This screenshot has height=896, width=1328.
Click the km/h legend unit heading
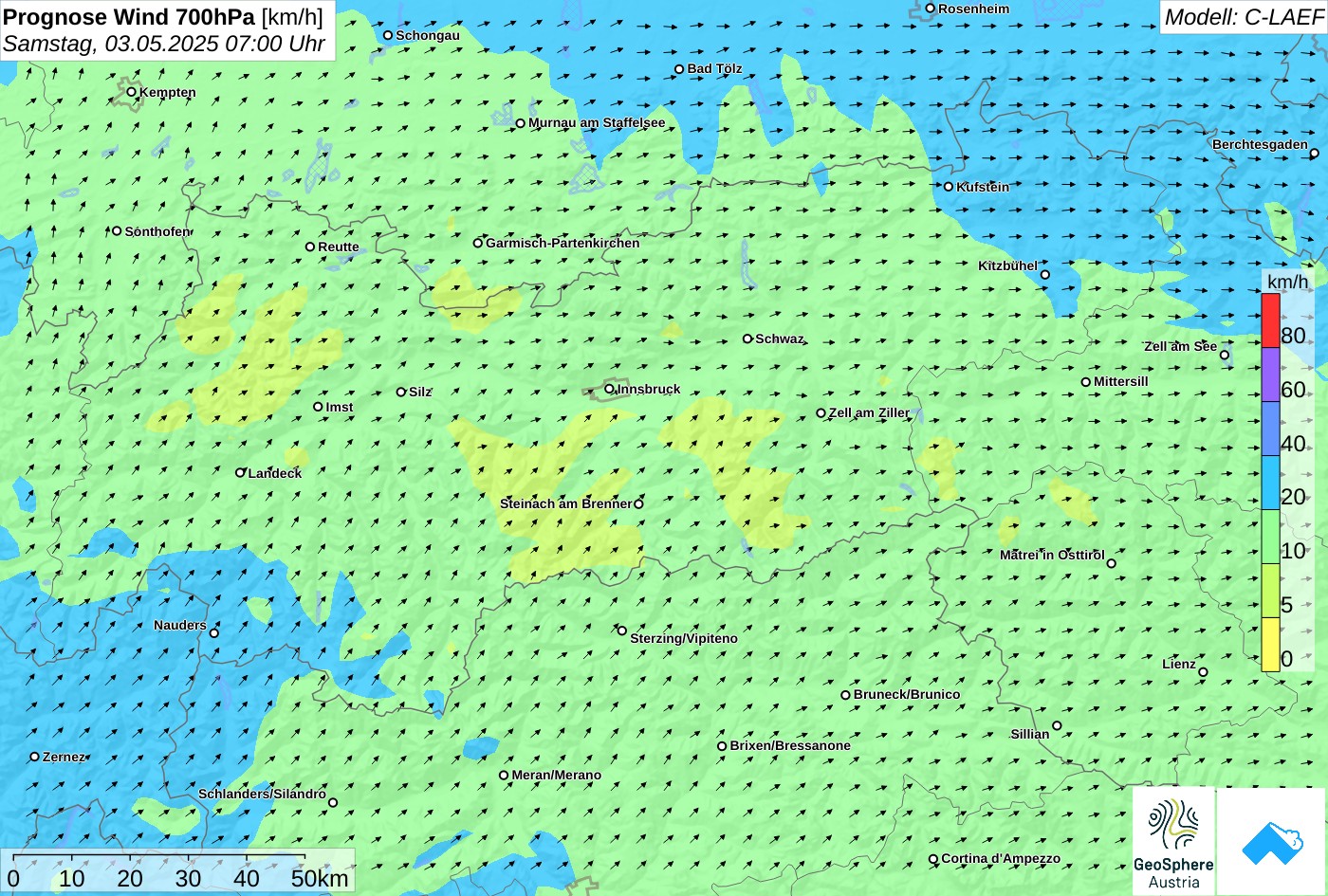point(1287,282)
